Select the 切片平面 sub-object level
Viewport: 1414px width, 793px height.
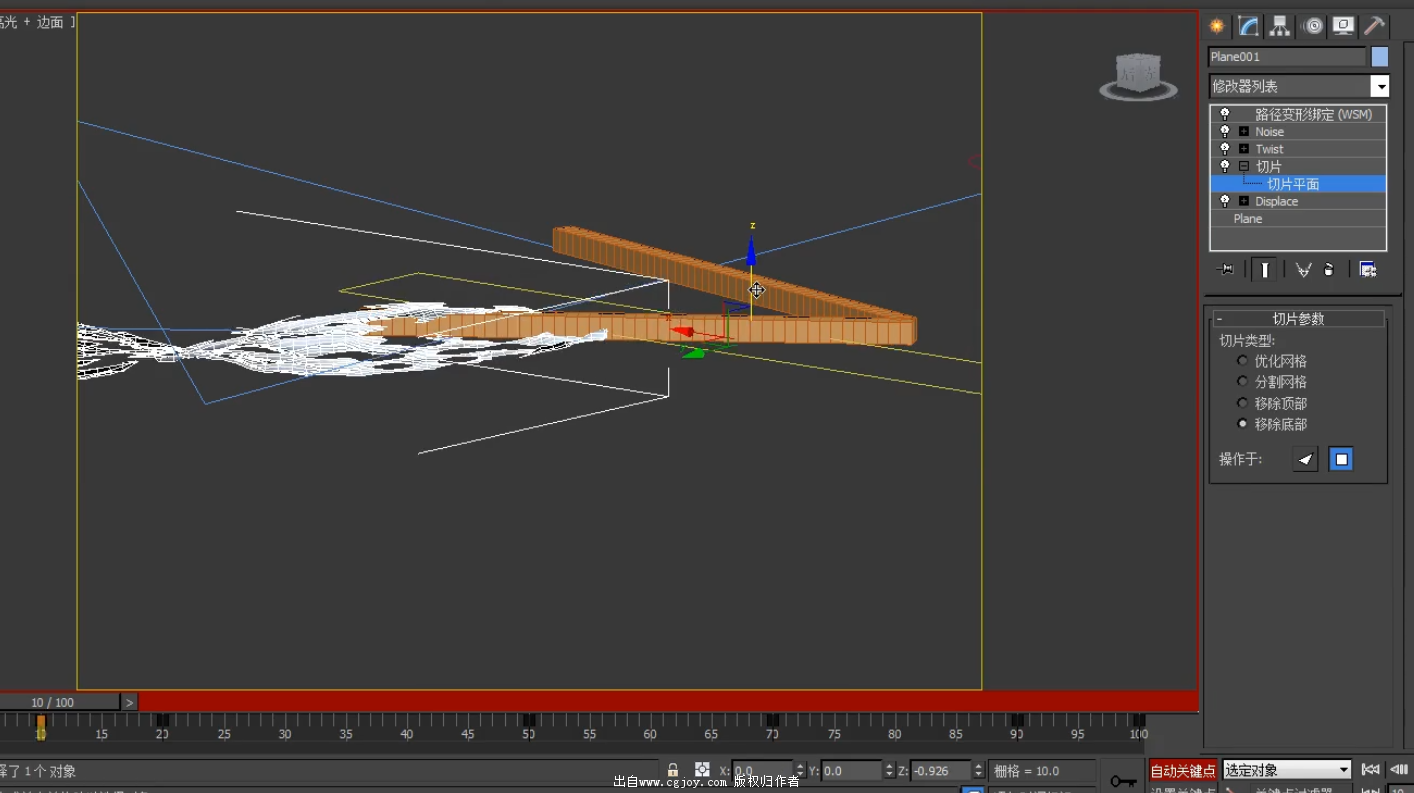tap(1293, 184)
